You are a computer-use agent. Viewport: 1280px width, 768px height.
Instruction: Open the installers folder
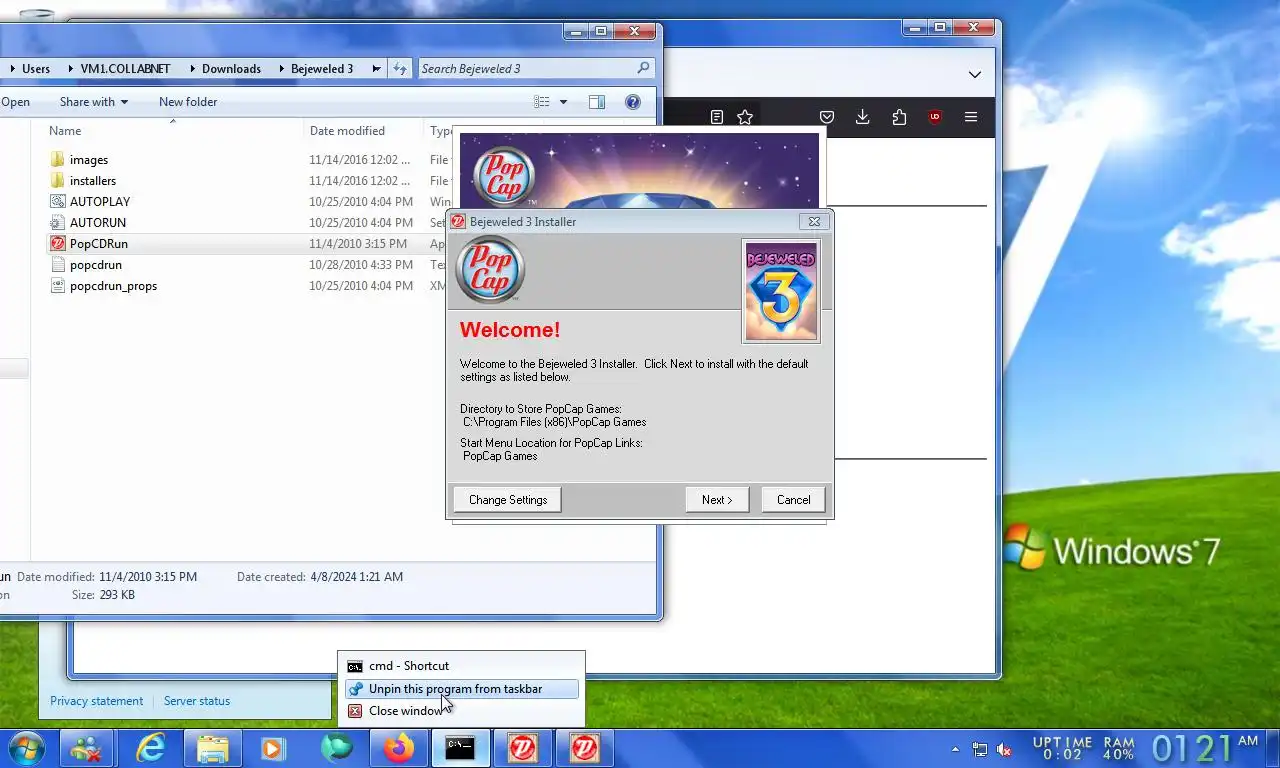93,181
